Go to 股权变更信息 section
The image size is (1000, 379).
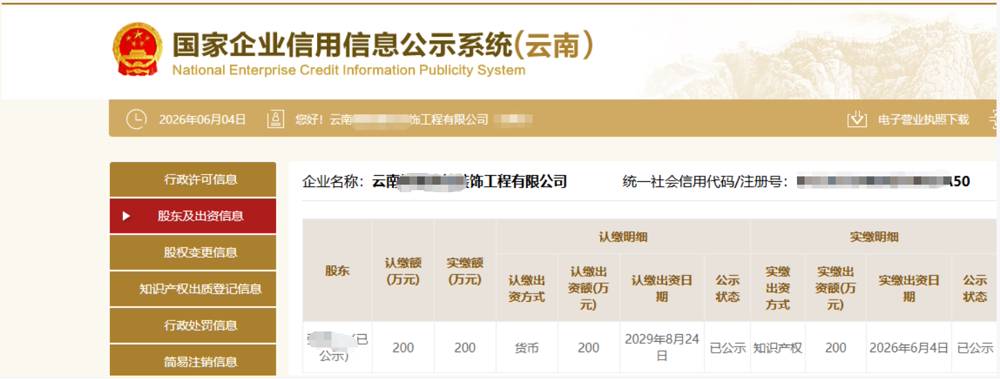coord(193,252)
